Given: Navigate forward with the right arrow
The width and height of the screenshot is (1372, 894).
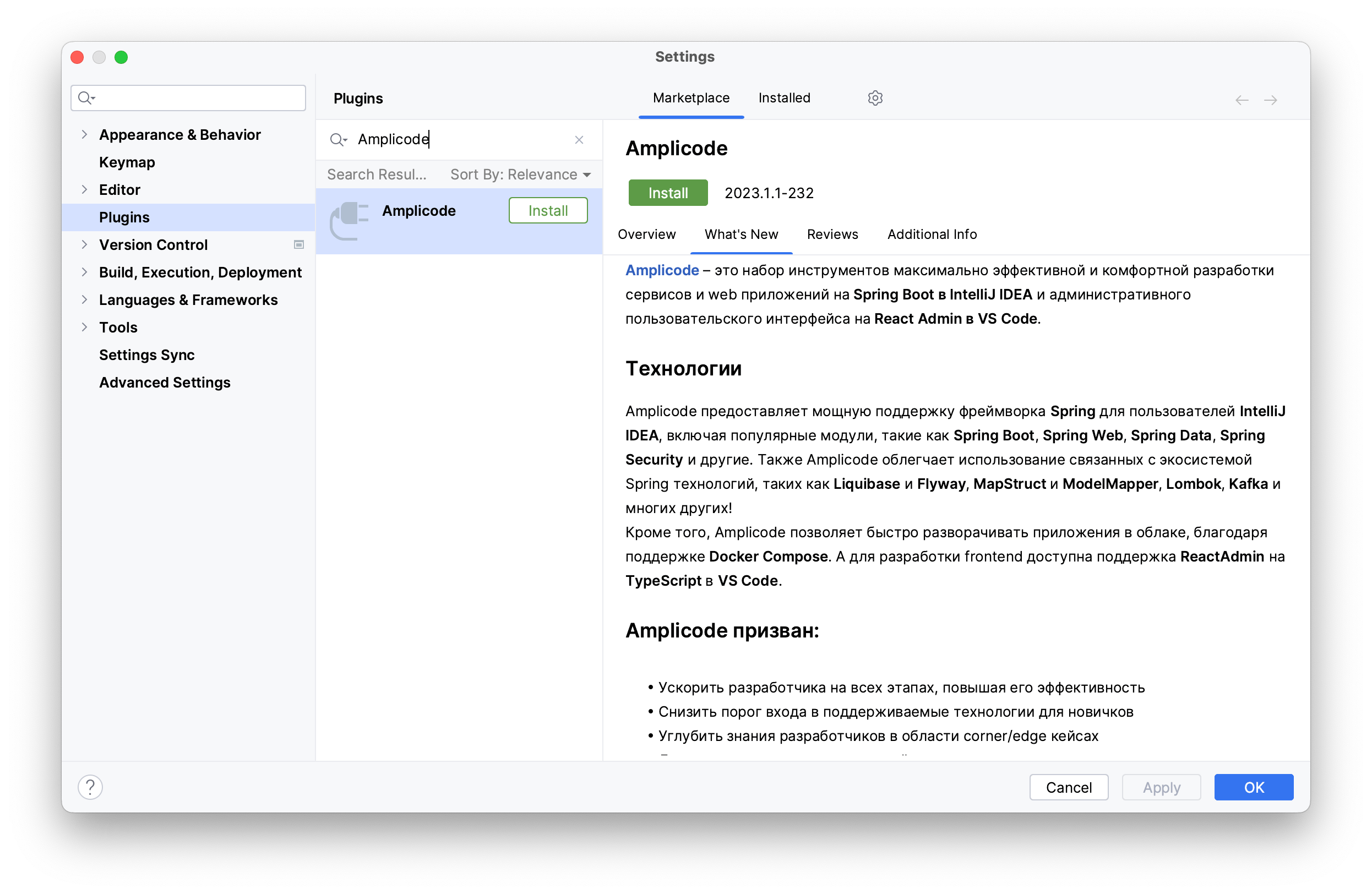Looking at the screenshot, I should (x=1270, y=100).
